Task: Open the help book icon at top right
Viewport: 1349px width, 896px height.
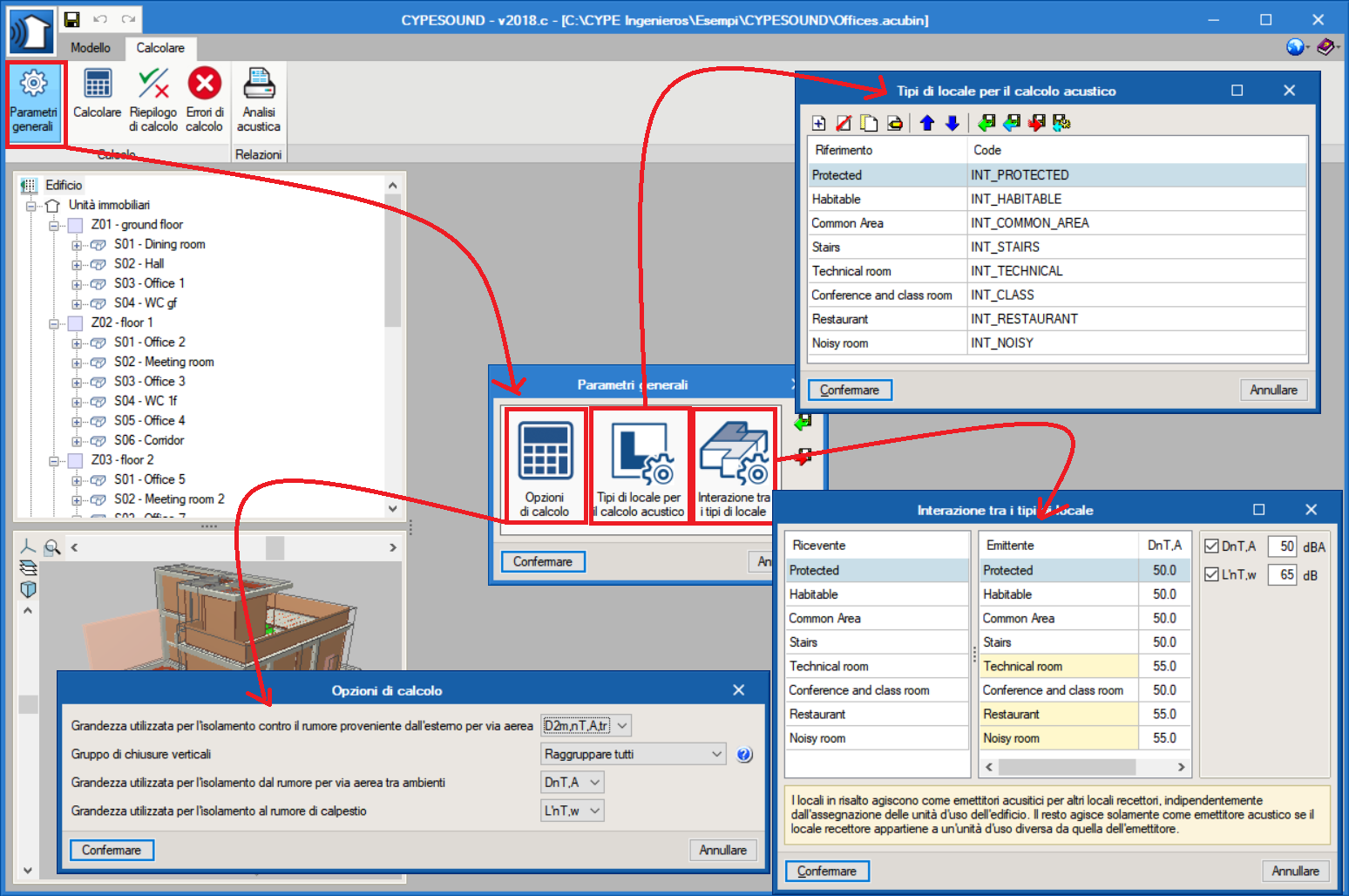Action: (x=1325, y=47)
